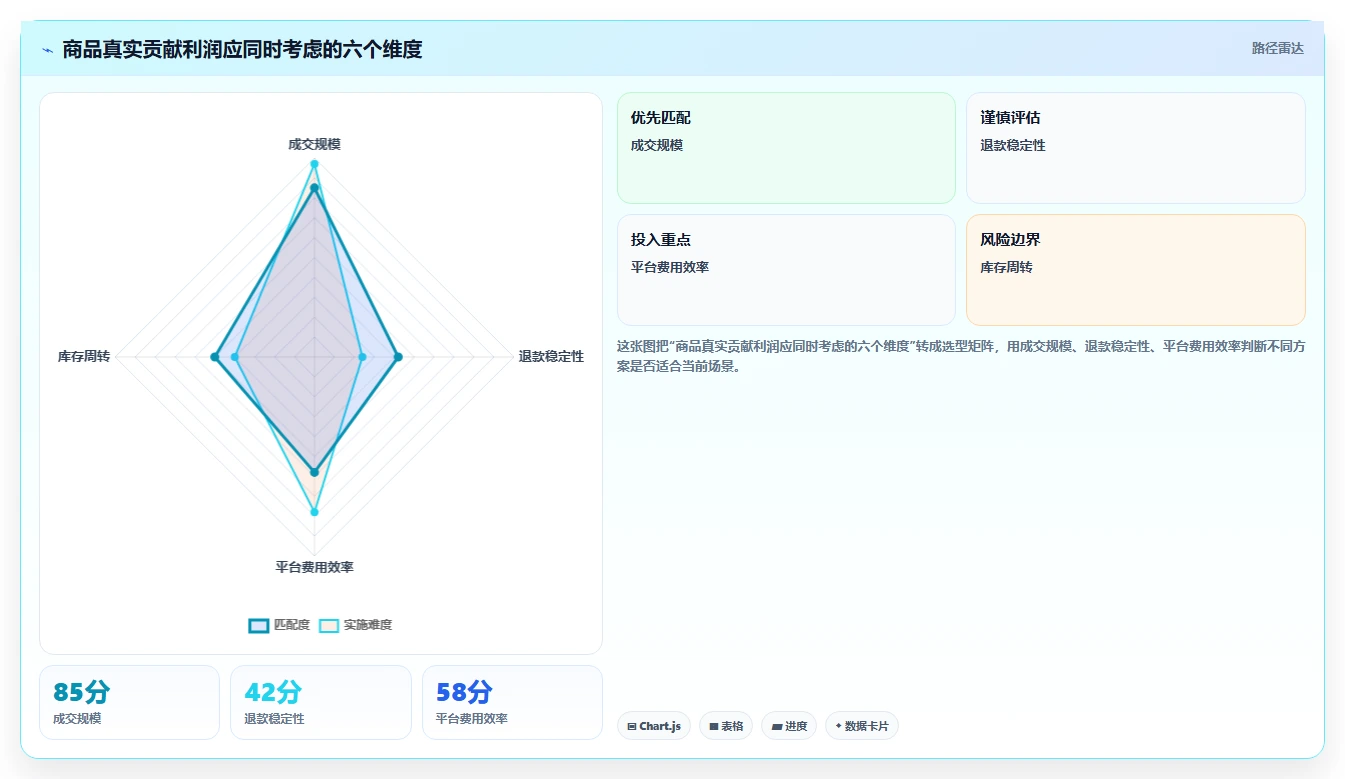Click the description paragraph below the cards
The height and width of the screenshot is (779, 1345).
click(961, 356)
